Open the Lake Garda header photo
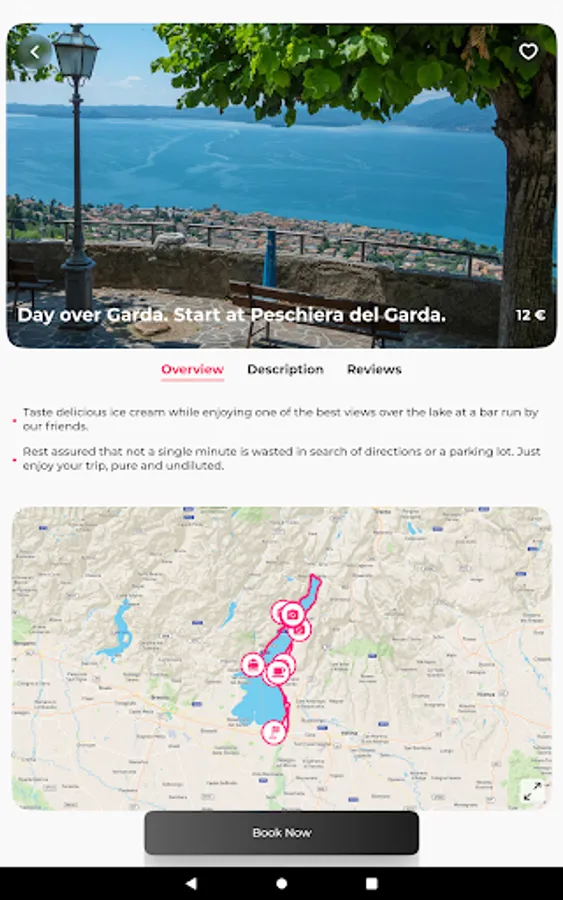Image resolution: width=563 pixels, height=900 pixels. click(281, 185)
